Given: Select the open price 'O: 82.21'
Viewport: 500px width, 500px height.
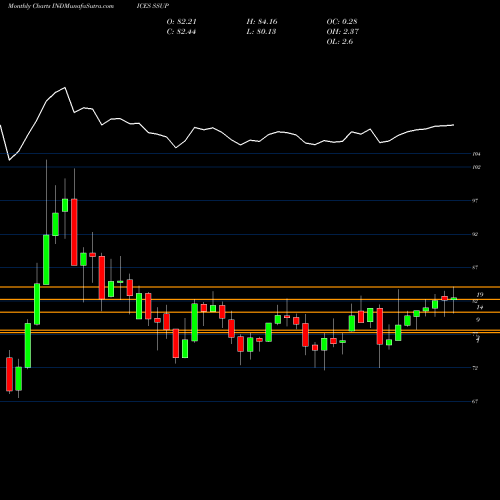Looking at the screenshot, I should coord(181,22).
